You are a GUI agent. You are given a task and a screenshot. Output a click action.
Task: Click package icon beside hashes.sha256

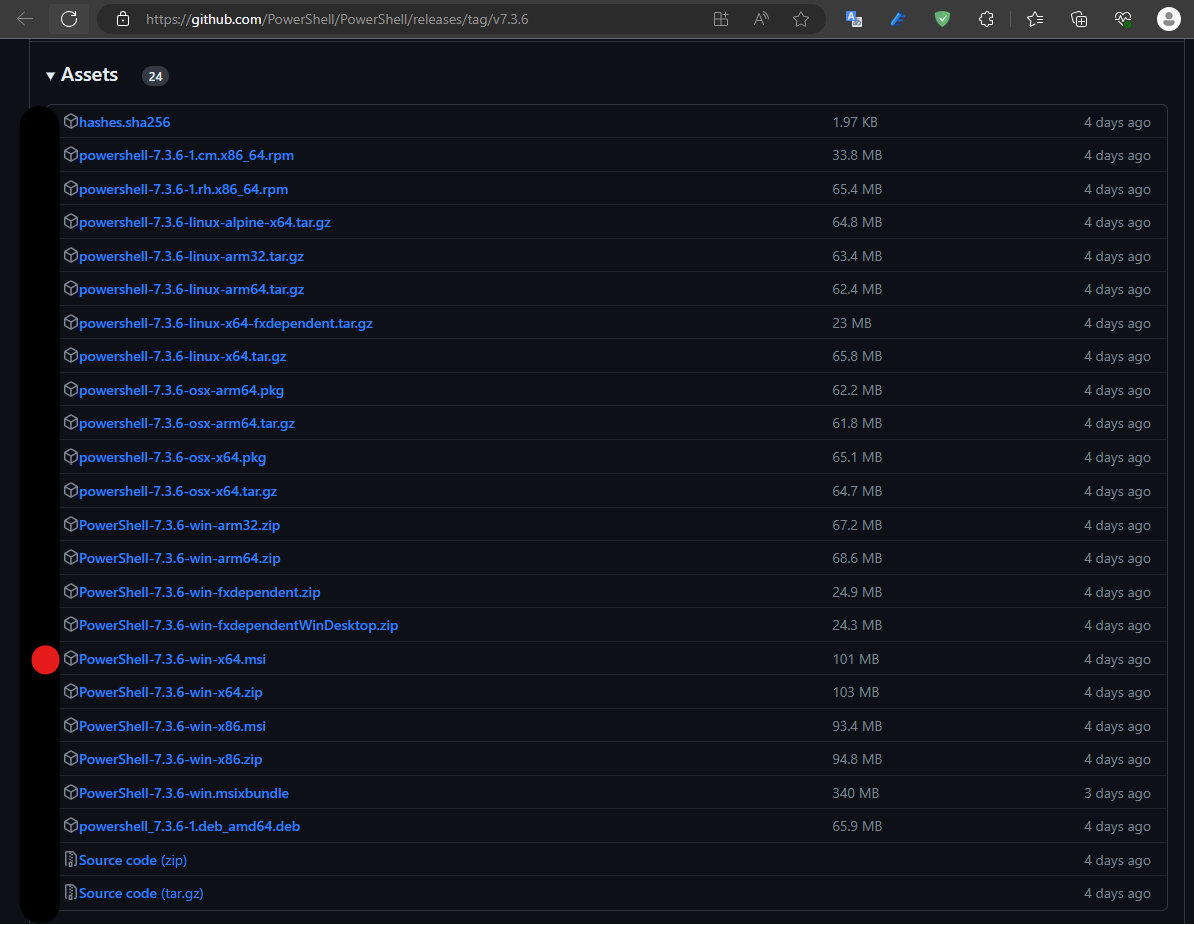click(x=71, y=121)
